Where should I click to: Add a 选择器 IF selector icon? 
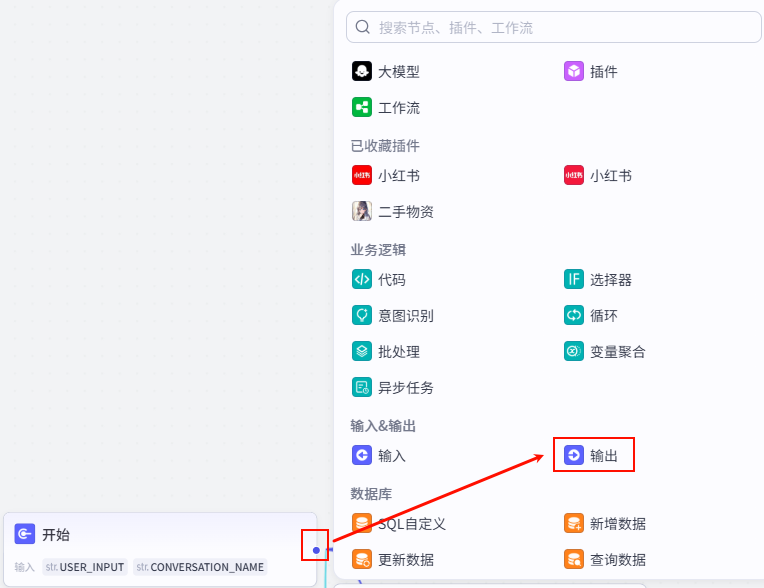573,279
